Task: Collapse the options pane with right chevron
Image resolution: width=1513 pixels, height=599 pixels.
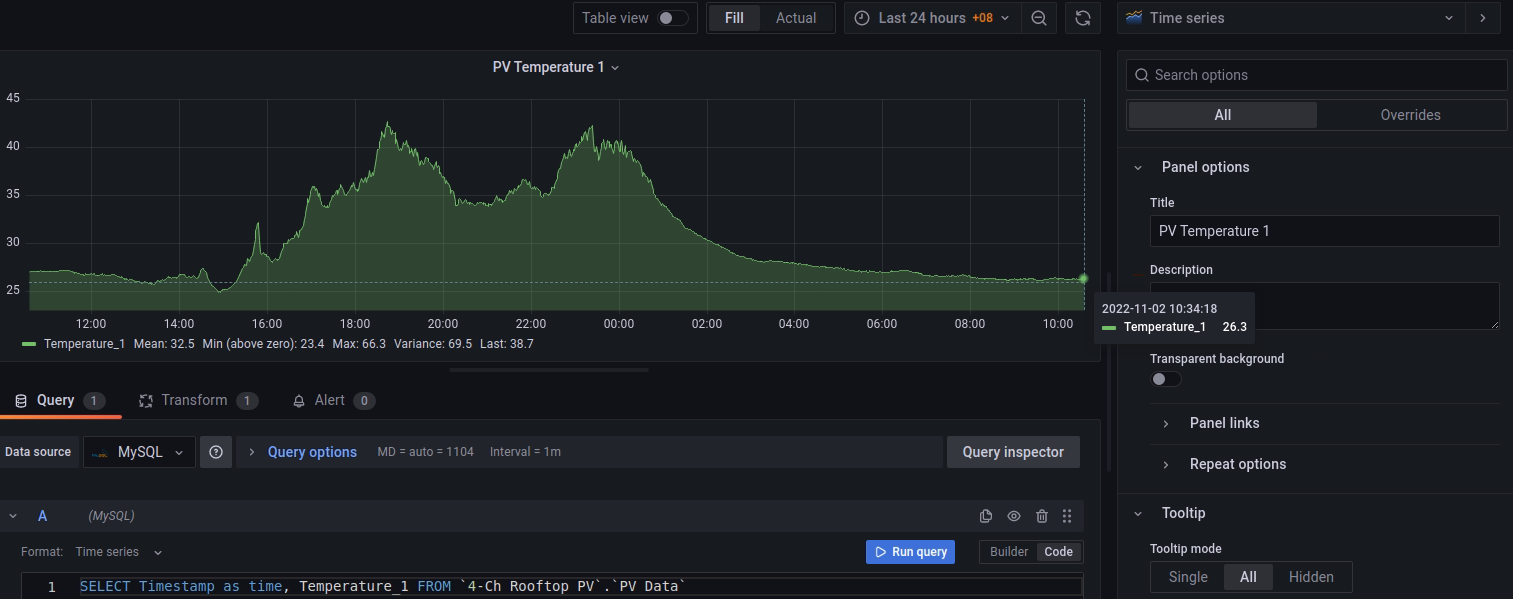Action: coord(1482,18)
